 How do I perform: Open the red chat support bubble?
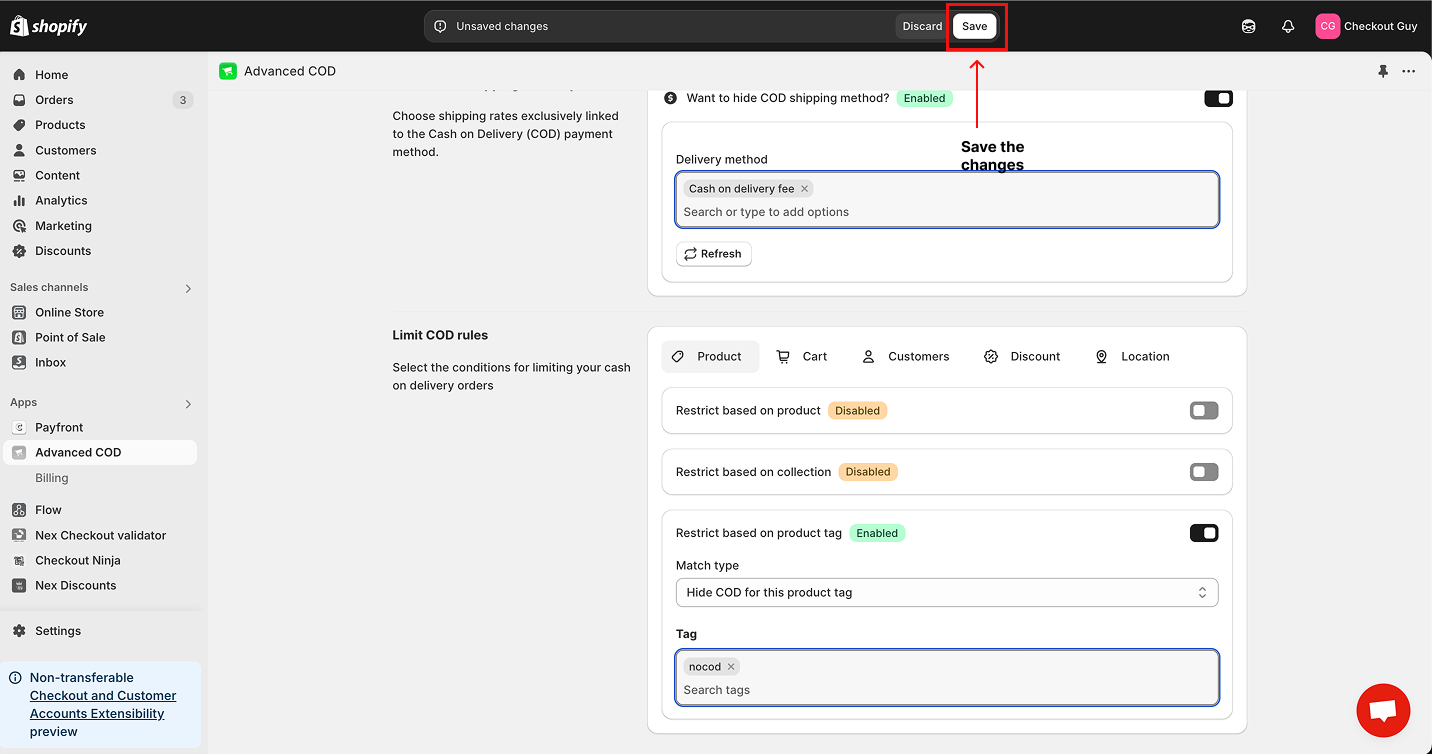coord(1383,711)
